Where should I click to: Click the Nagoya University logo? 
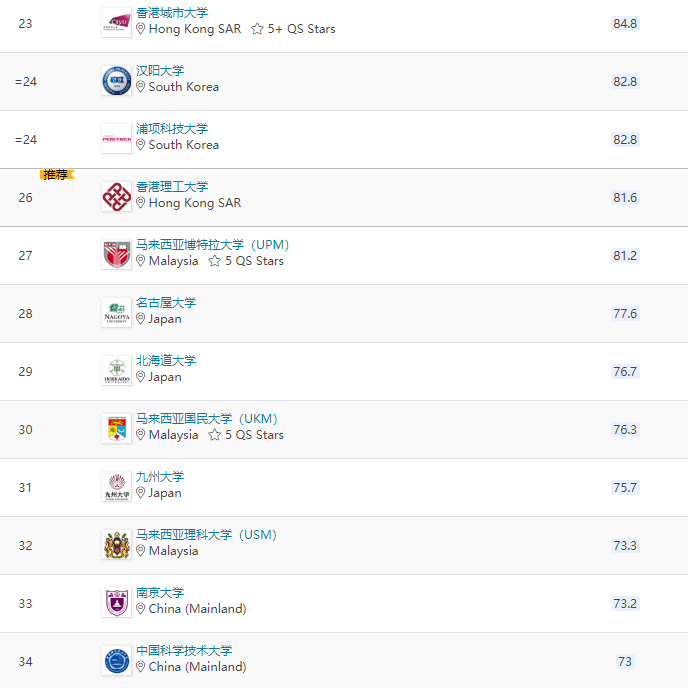pos(116,312)
